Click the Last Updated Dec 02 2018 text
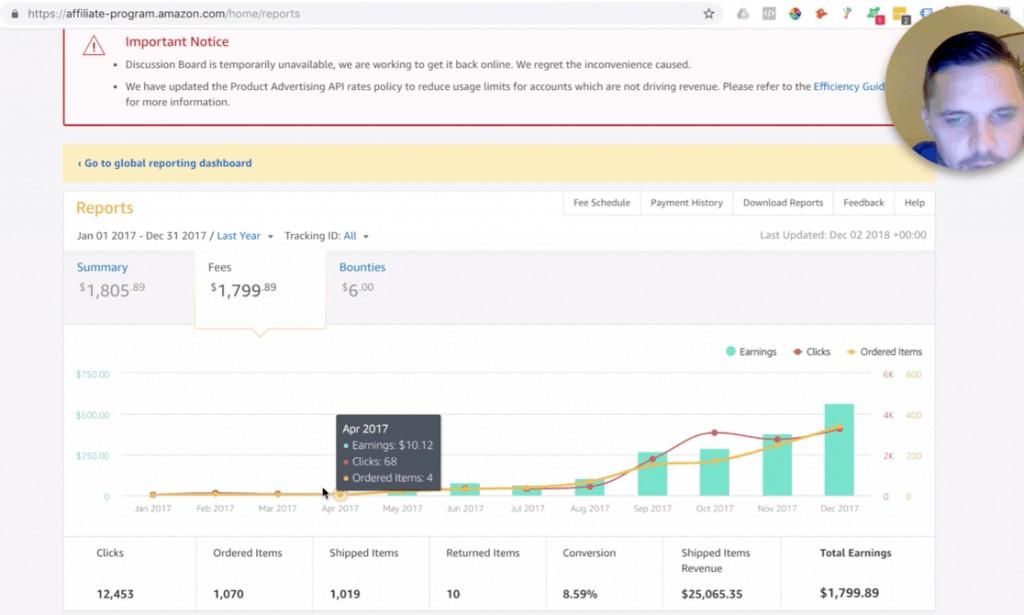Viewport: 1024px width, 615px height. pos(843,235)
